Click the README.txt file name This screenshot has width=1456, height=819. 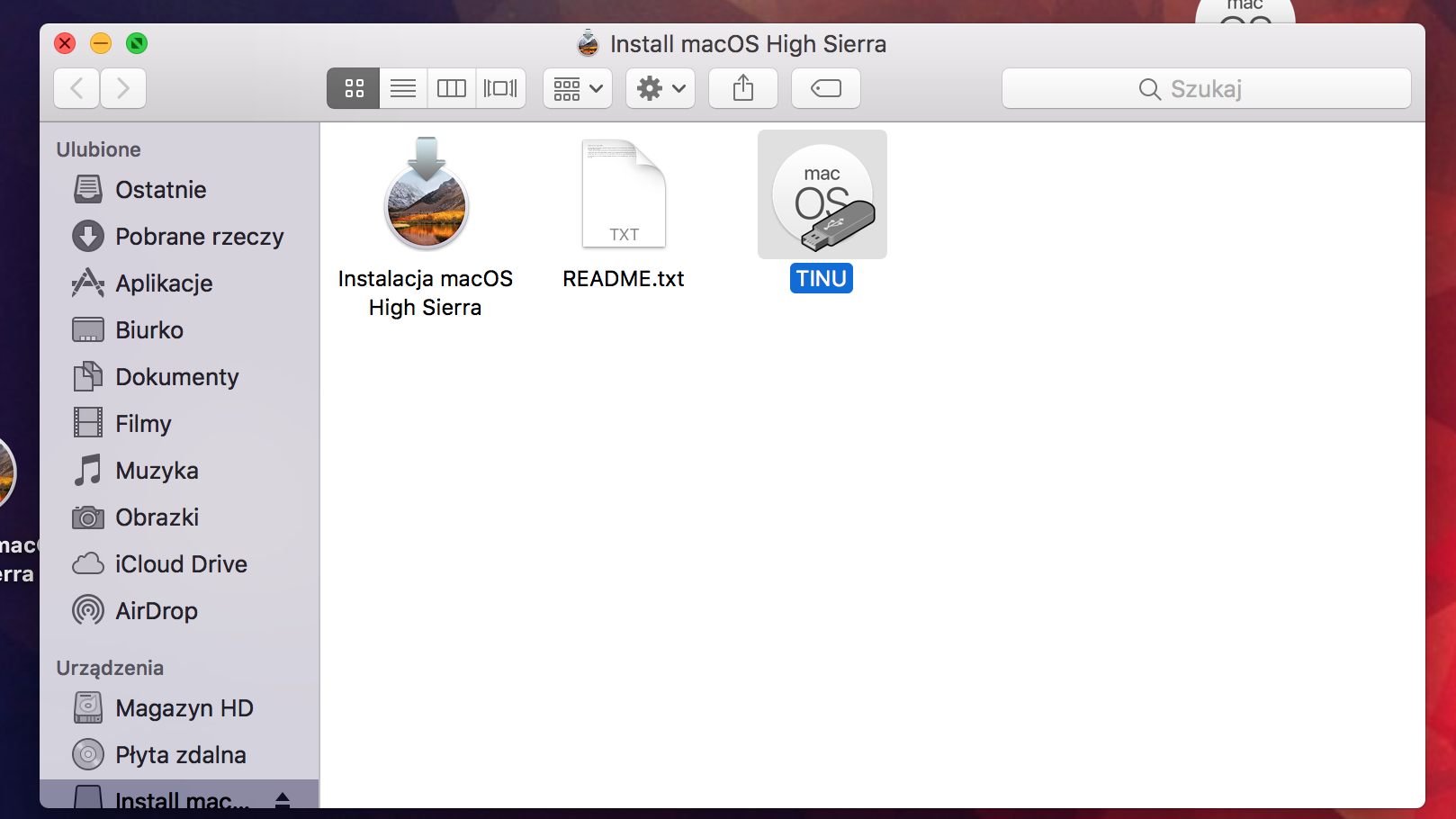pos(624,279)
